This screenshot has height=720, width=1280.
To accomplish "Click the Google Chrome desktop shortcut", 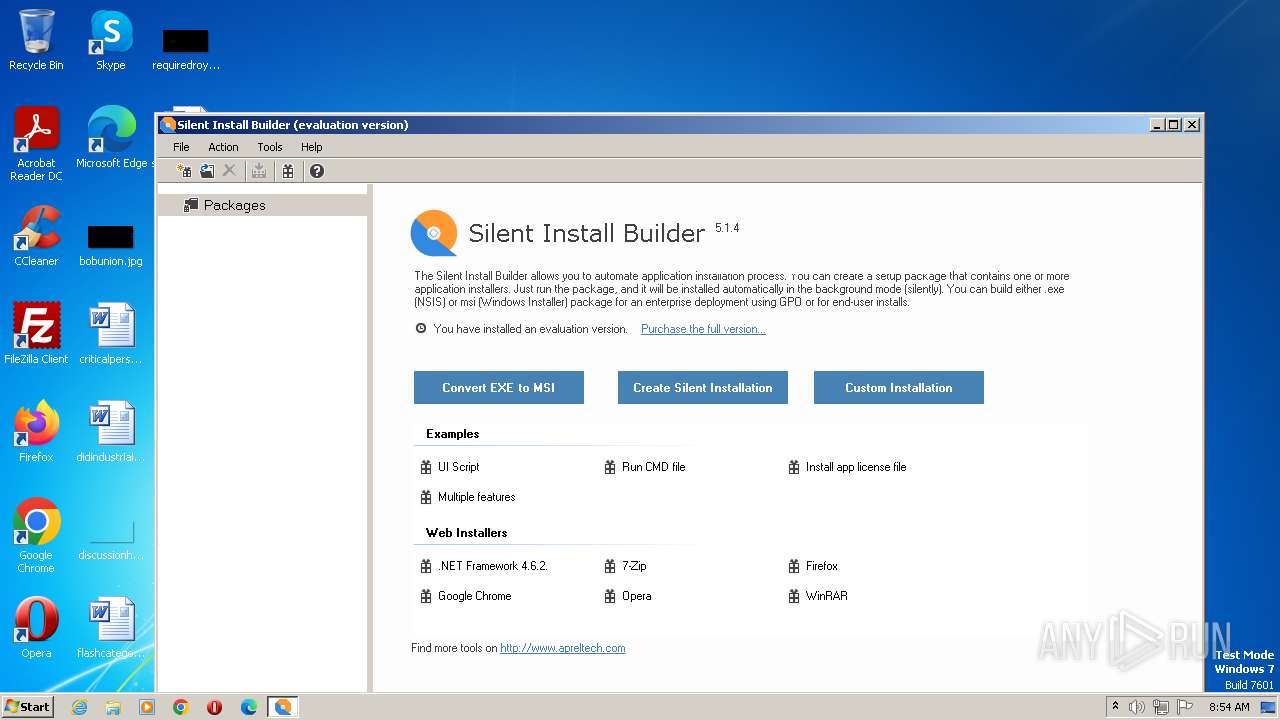I will (36, 535).
